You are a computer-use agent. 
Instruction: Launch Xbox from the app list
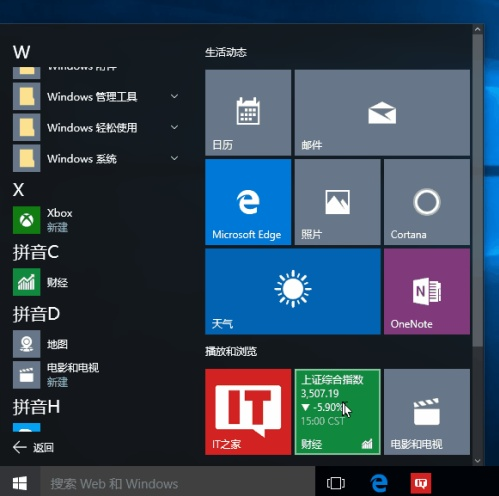click(97, 220)
